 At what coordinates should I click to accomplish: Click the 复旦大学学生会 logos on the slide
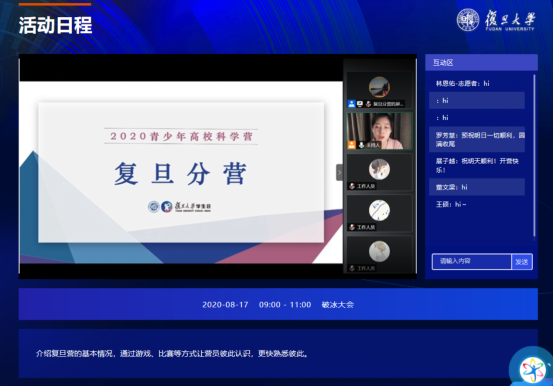click(x=179, y=206)
